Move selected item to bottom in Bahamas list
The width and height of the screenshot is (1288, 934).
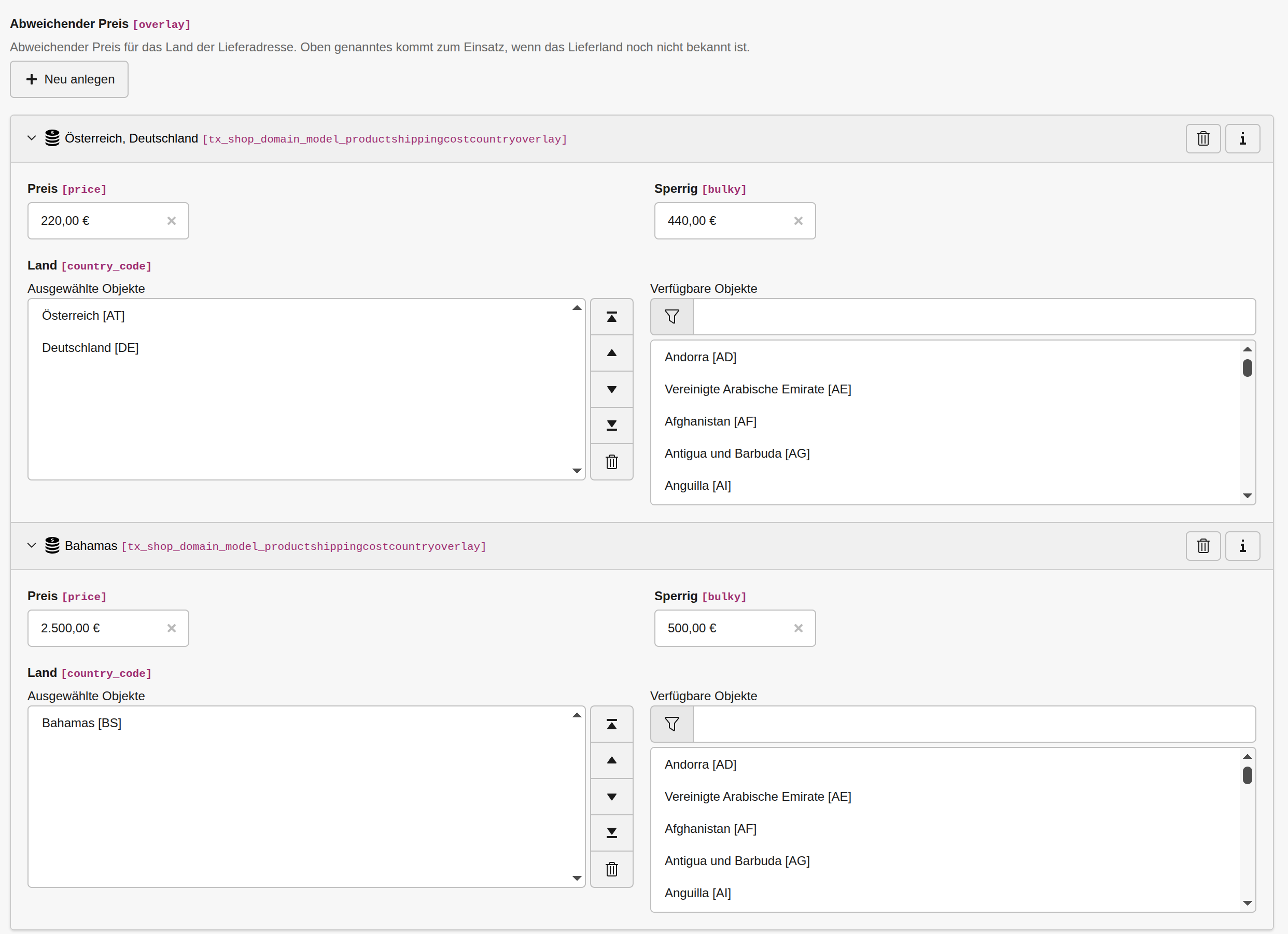(x=611, y=833)
